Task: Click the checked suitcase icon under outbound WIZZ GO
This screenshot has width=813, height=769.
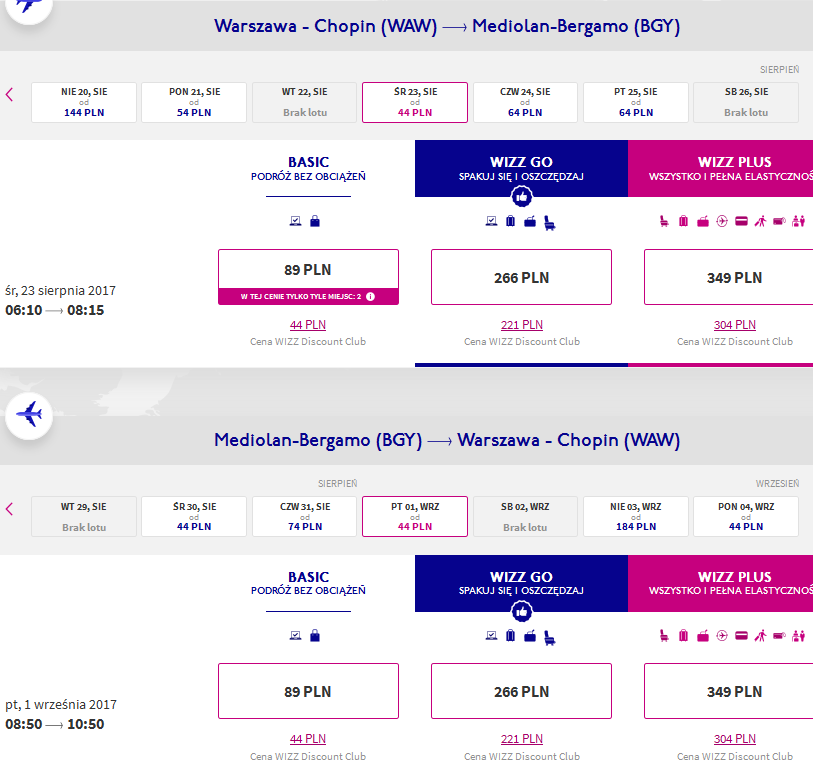Action: coord(511,221)
